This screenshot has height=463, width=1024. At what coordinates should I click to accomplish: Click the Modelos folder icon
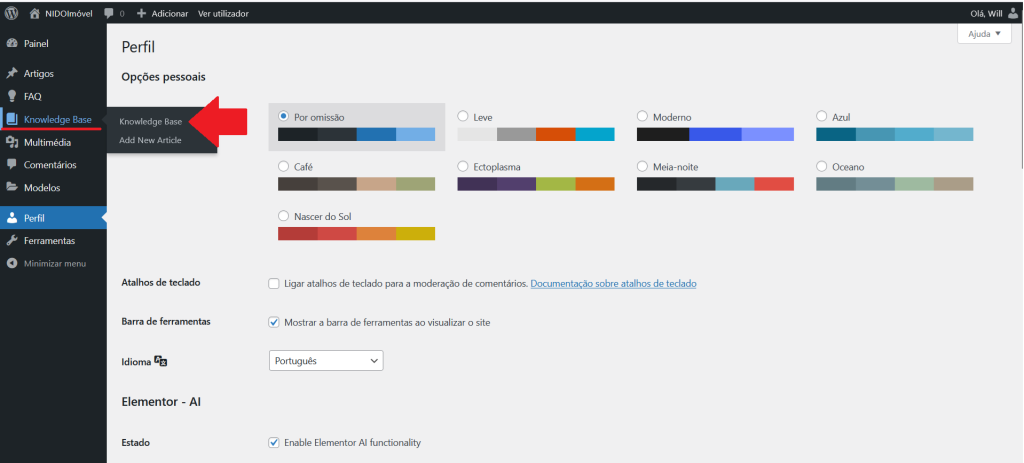point(11,187)
